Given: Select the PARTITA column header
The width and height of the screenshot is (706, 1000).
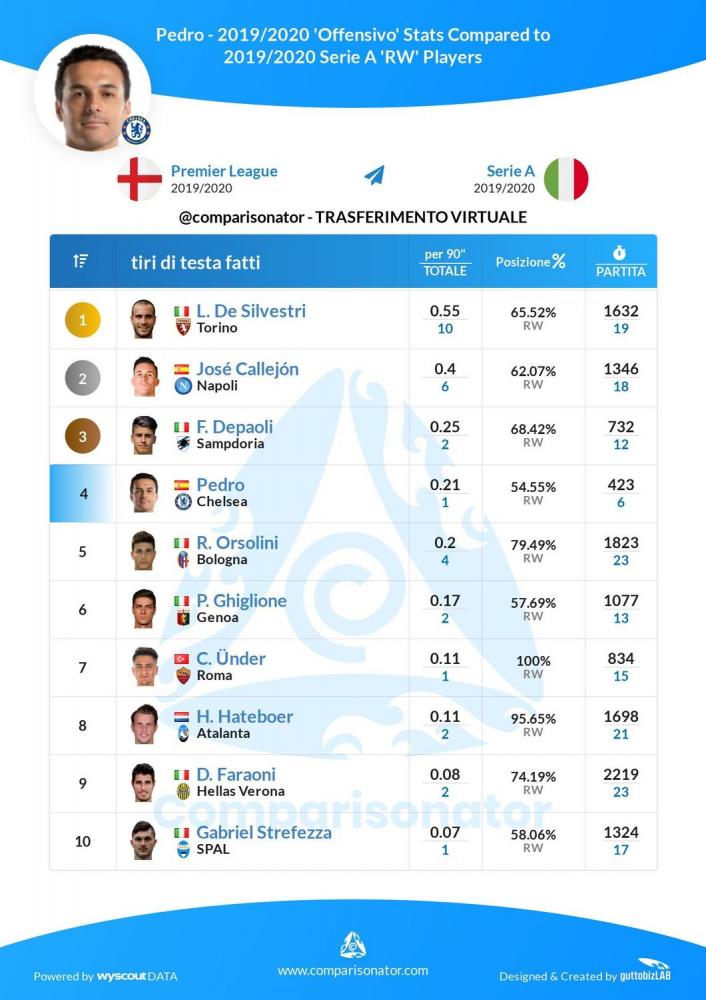Looking at the screenshot, I should click(621, 261).
